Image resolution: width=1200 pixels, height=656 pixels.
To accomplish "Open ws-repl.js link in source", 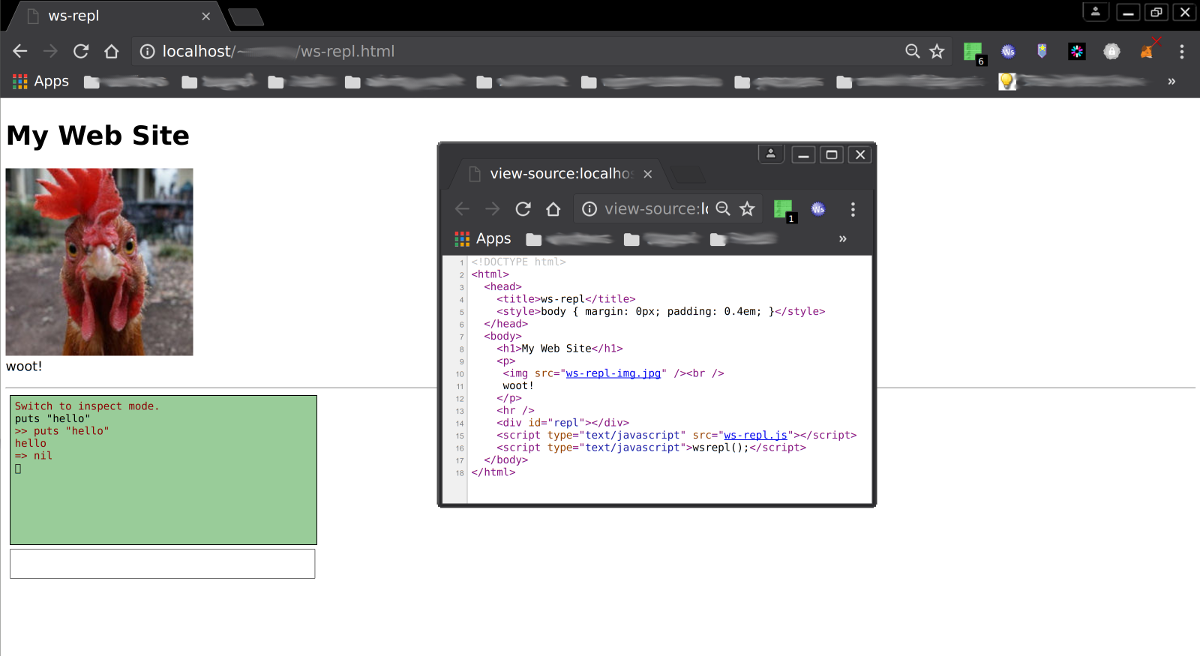I will point(757,435).
